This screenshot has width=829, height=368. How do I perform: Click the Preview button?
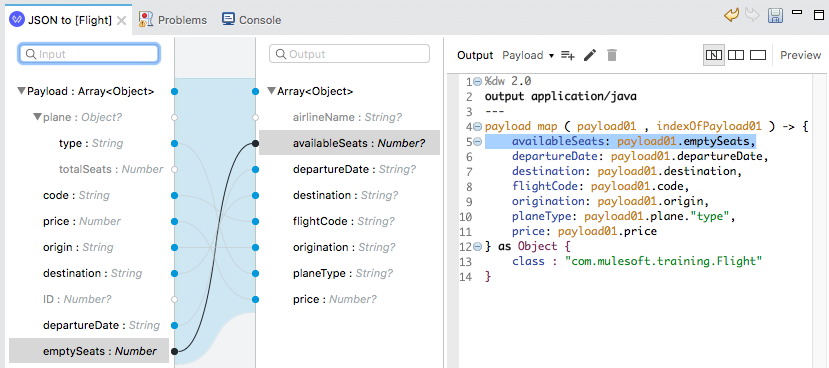(800, 55)
